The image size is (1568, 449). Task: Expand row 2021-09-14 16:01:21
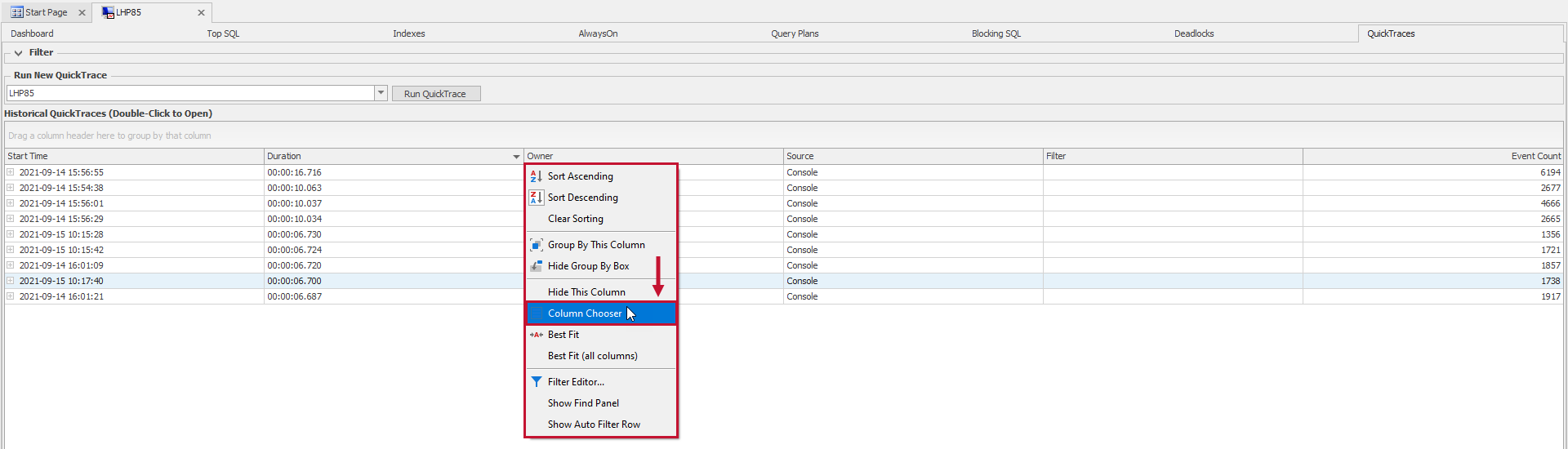[10, 296]
